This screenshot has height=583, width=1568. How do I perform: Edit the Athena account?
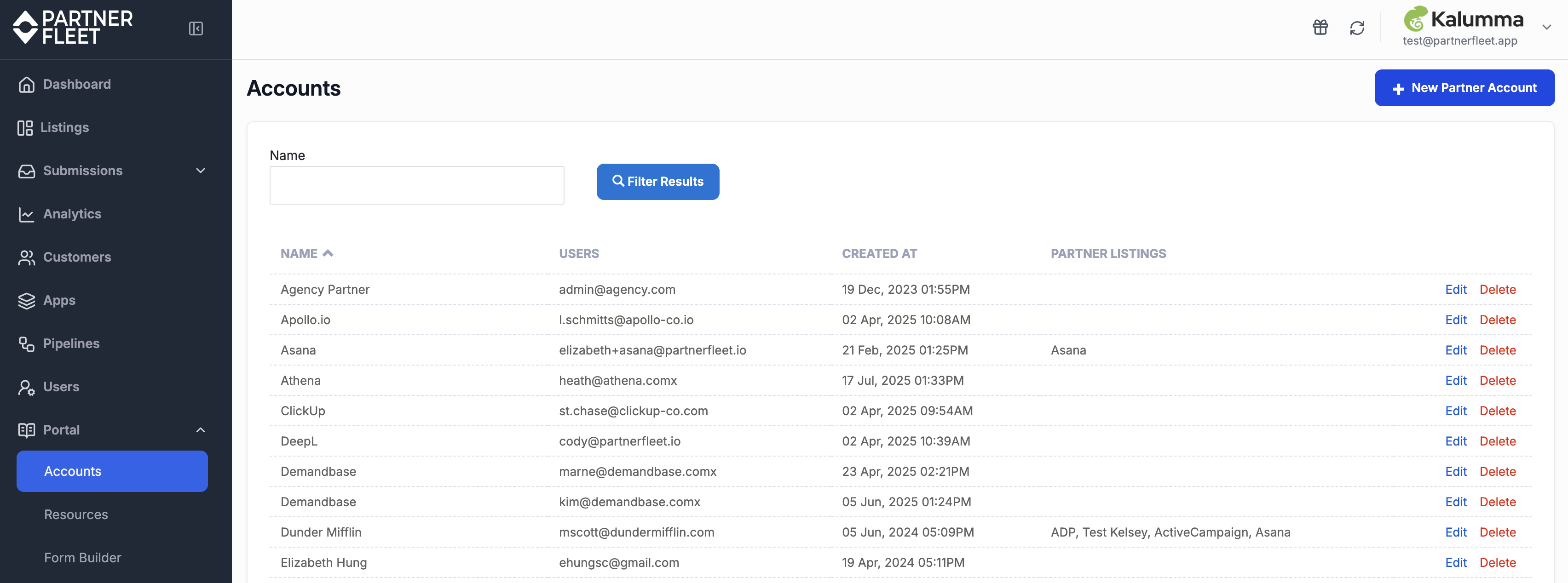pyautogui.click(x=1455, y=381)
